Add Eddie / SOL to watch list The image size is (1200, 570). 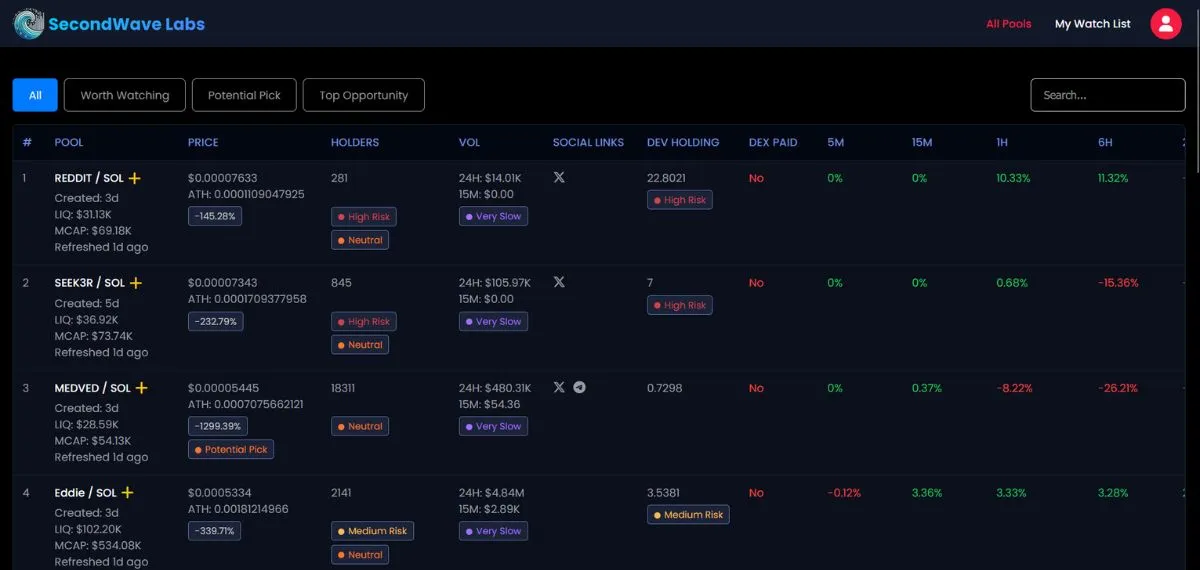[127, 493]
